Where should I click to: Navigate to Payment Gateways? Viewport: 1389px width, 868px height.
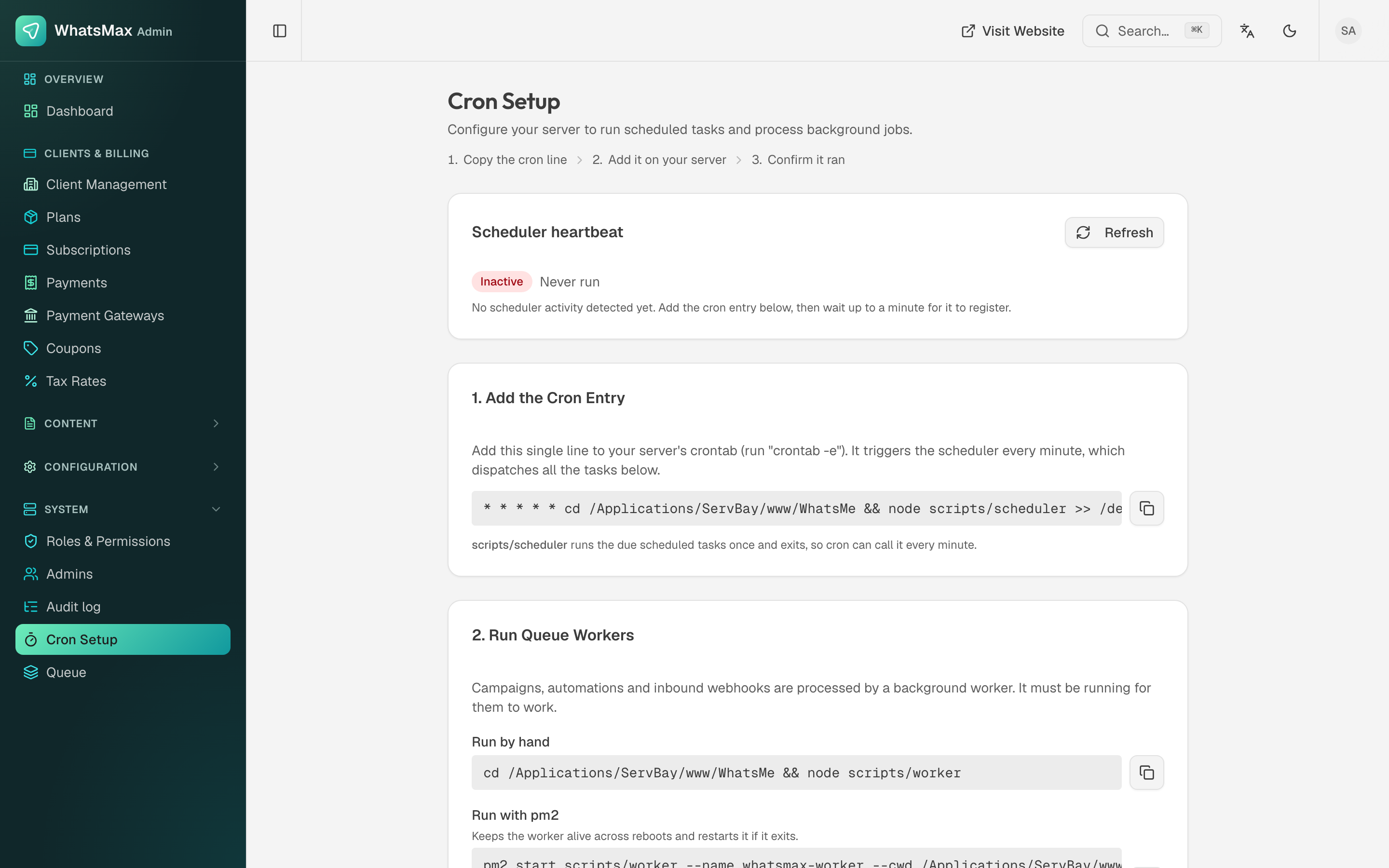(x=123, y=315)
